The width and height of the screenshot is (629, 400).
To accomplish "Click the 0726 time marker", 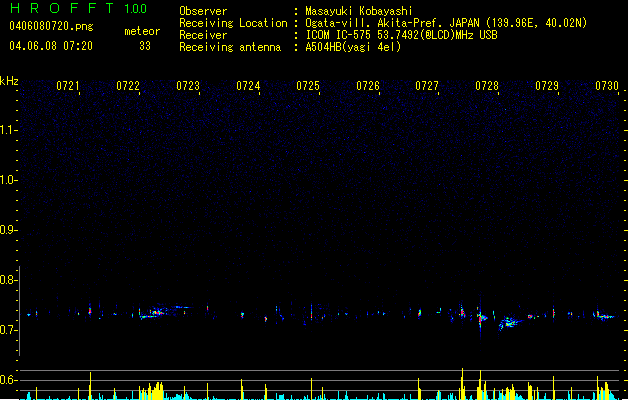I will [368, 86].
